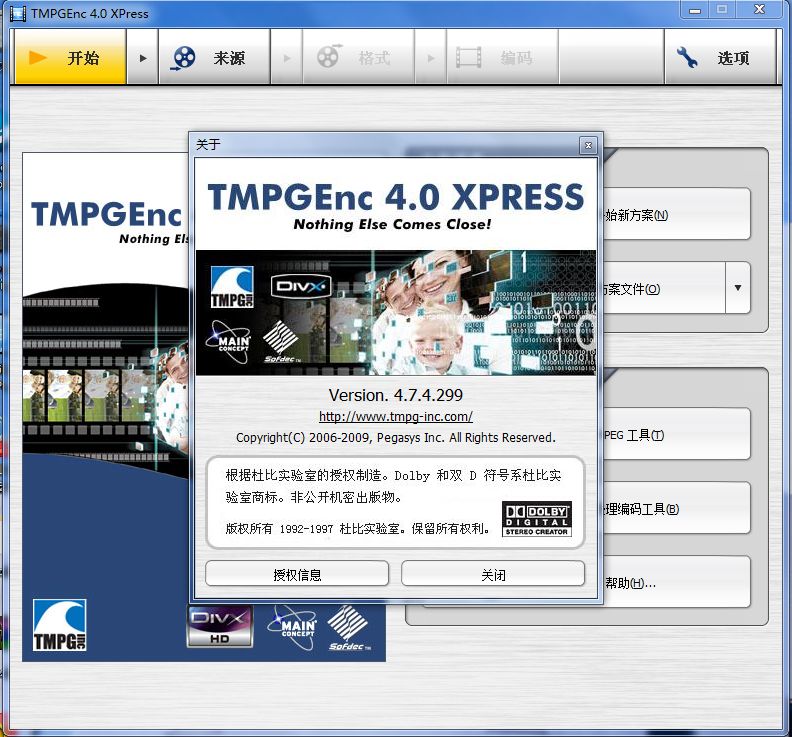Click the Sofdec logo in About banner

pyautogui.click(x=281, y=342)
